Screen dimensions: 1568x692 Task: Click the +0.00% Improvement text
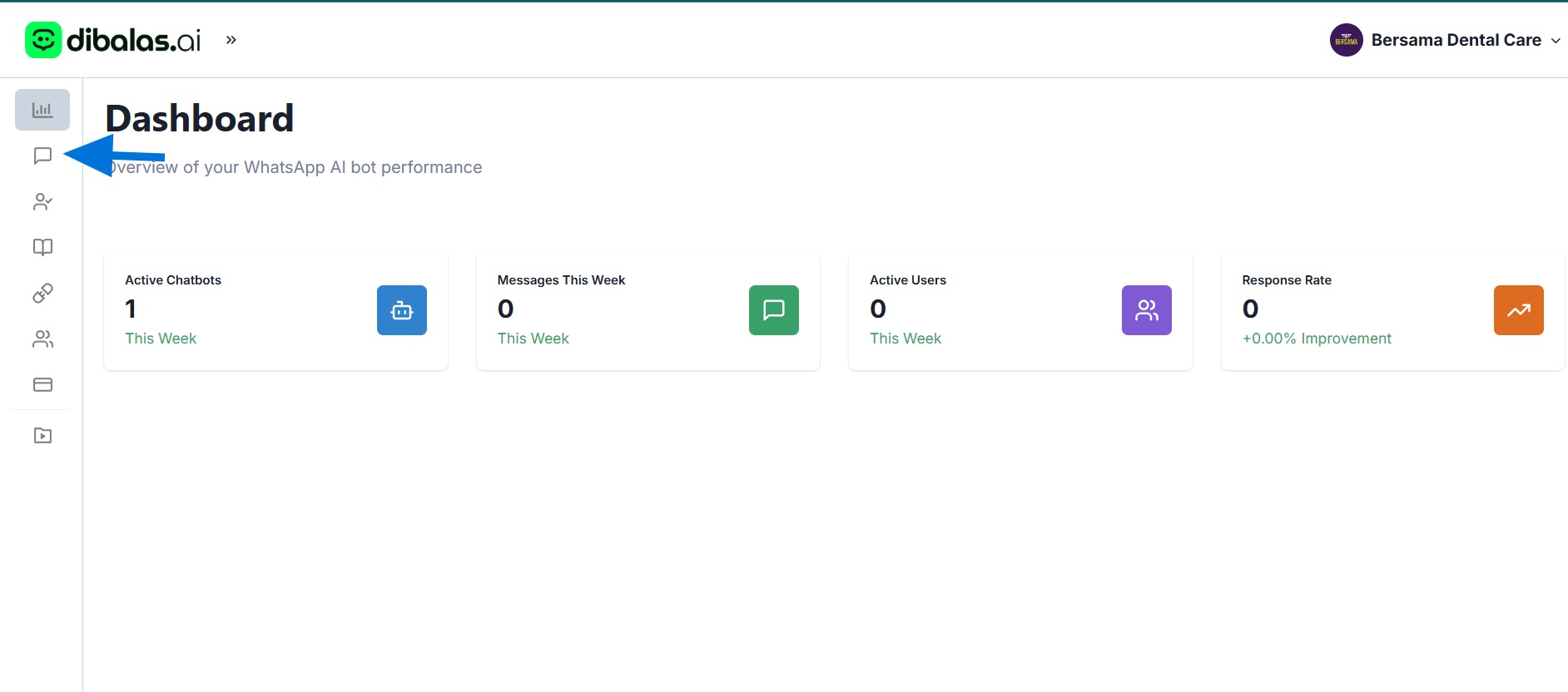tap(1317, 339)
